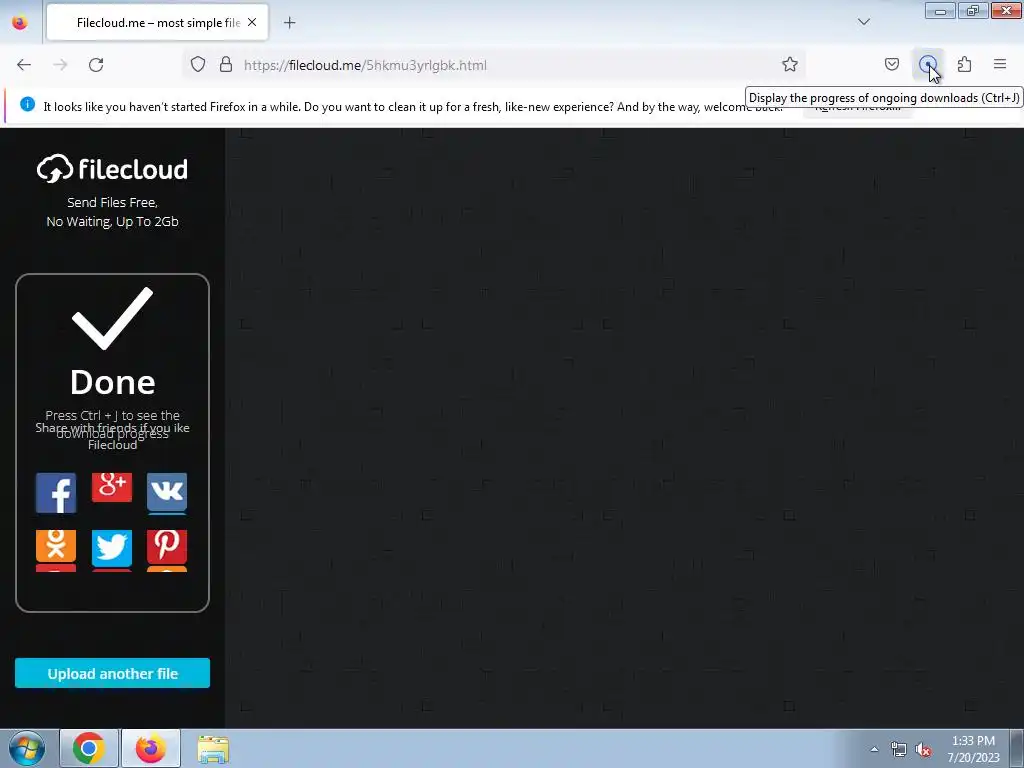Screen dimensions: 1024x768
Task: Open muted volume tray icon
Action: click(x=923, y=750)
